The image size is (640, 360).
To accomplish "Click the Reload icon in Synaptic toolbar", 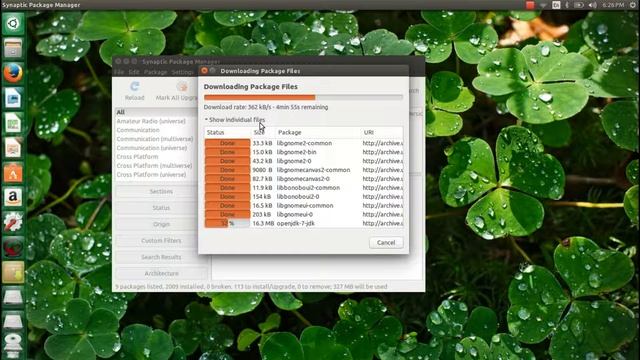I will pyautogui.click(x=135, y=87).
